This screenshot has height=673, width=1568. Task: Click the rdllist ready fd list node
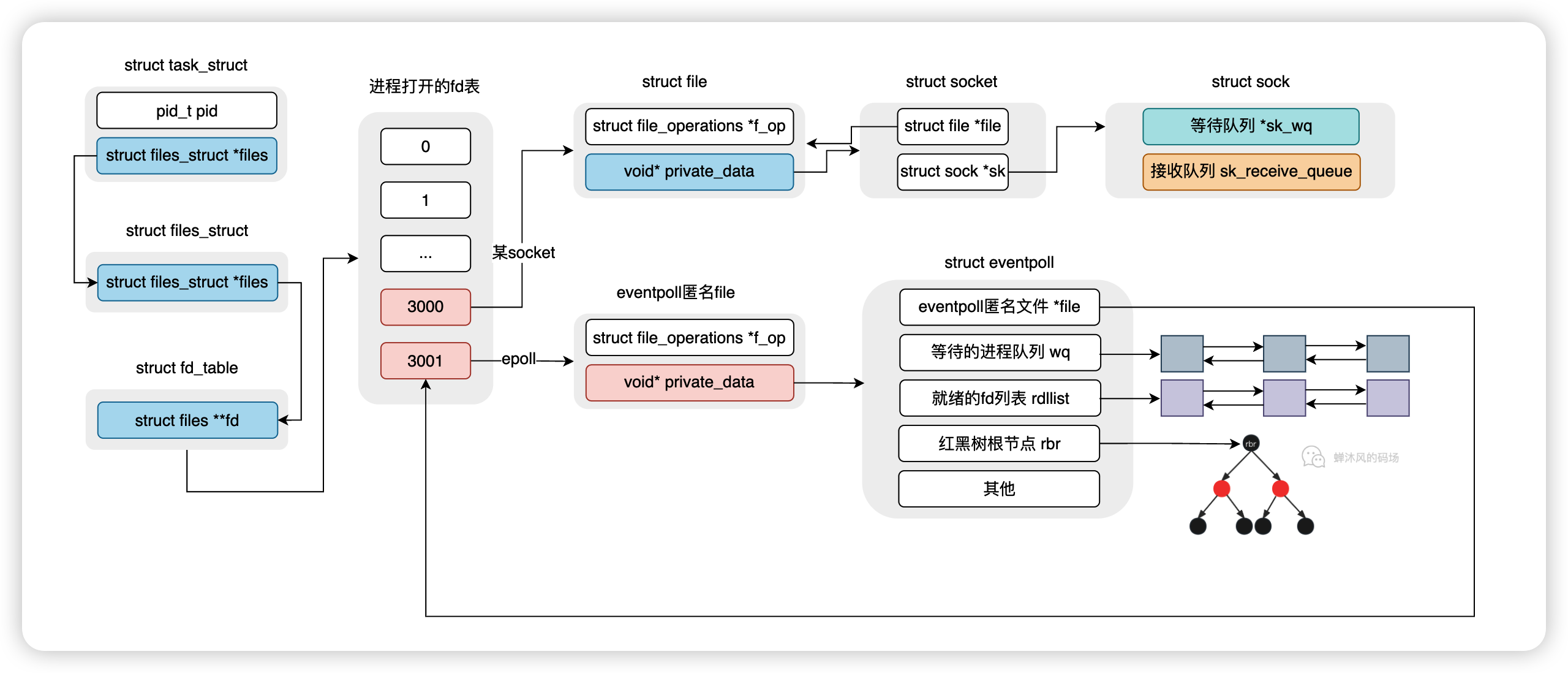tap(1175, 400)
